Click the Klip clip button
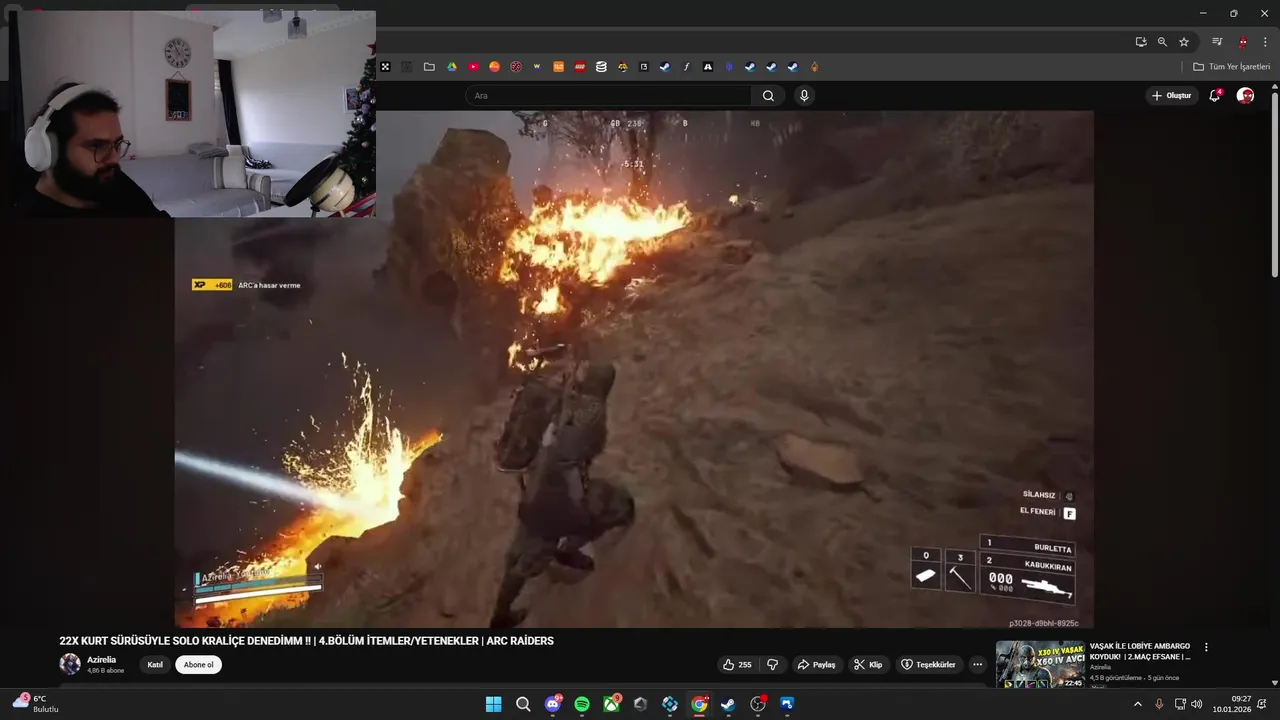1280x720 pixels. click(x=868, y=665)
